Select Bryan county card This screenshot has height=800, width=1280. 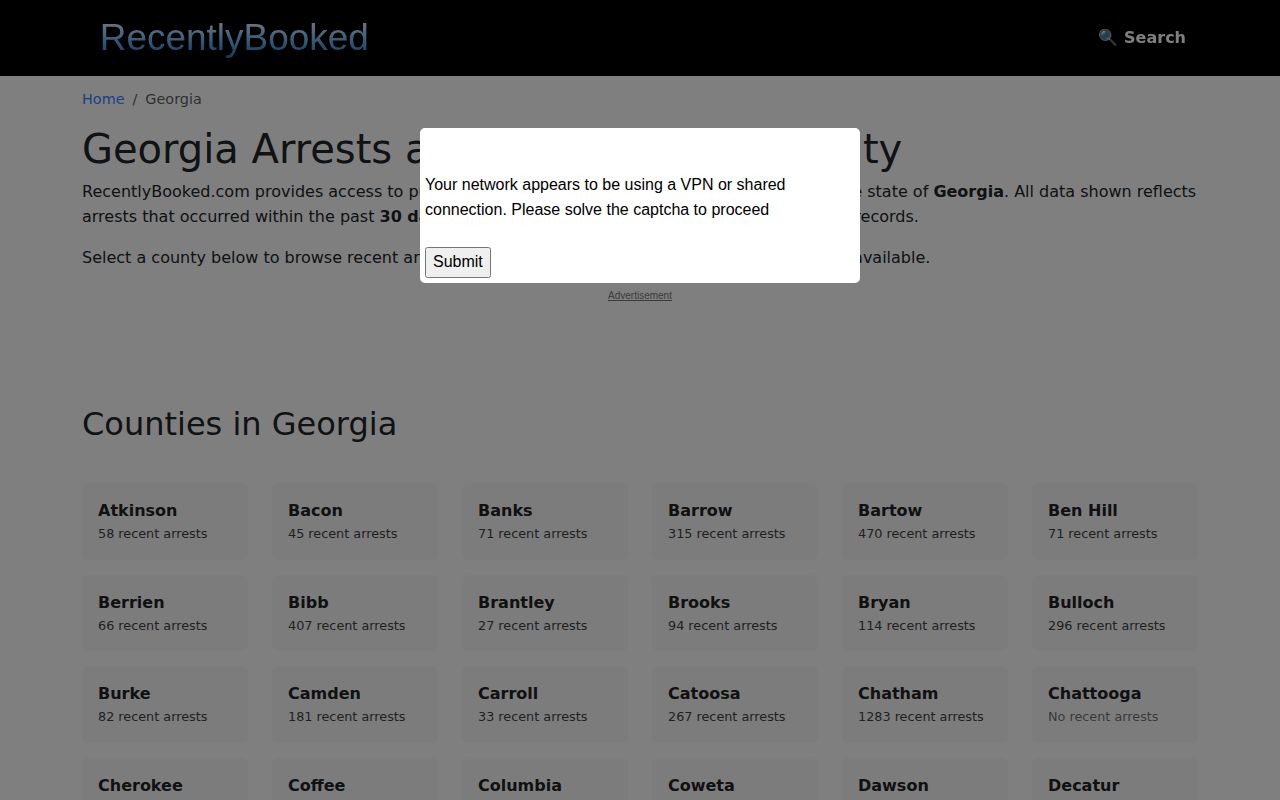point(925,613)
